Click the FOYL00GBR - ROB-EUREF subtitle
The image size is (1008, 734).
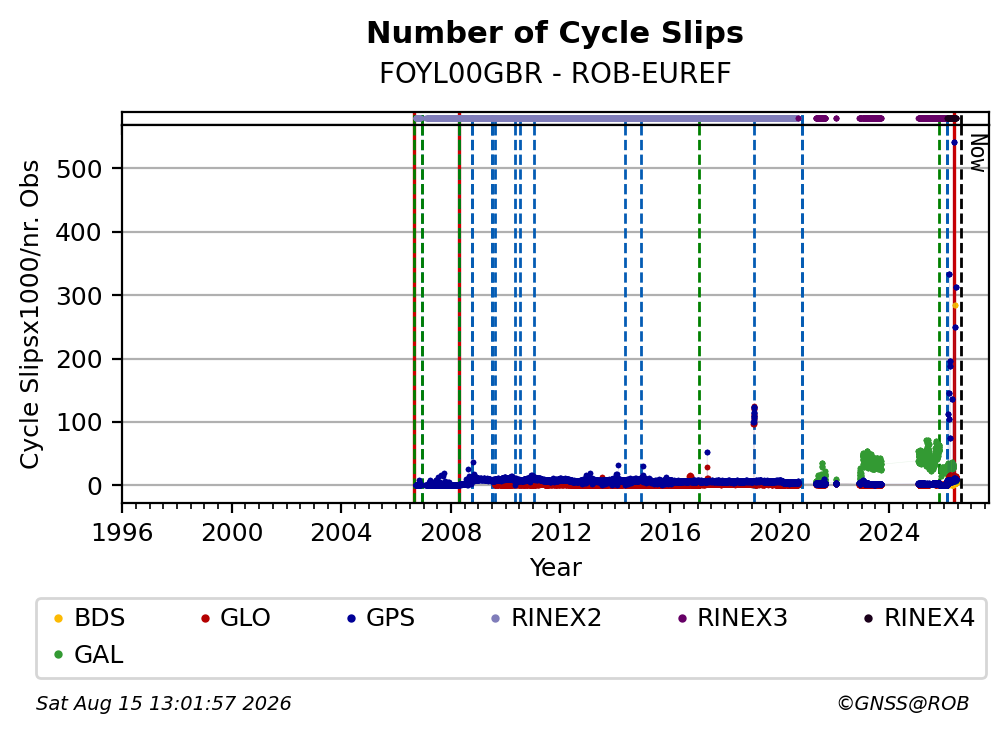point(555,73)
